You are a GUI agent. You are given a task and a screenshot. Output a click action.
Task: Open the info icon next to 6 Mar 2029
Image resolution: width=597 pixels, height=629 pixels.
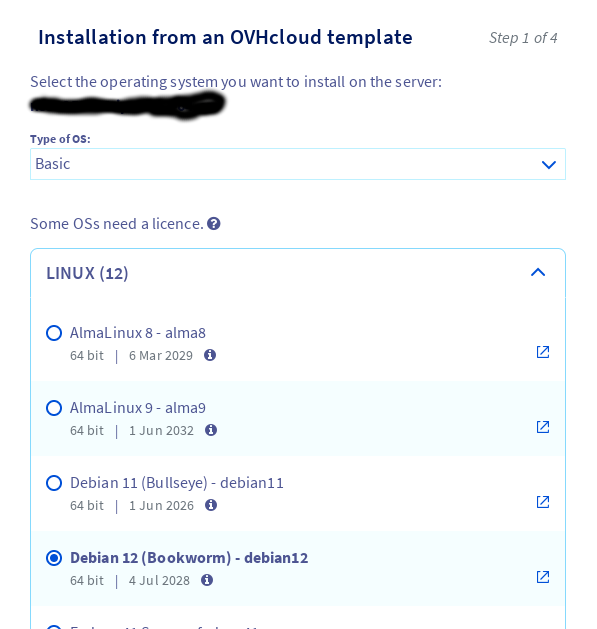coord(210,355)
